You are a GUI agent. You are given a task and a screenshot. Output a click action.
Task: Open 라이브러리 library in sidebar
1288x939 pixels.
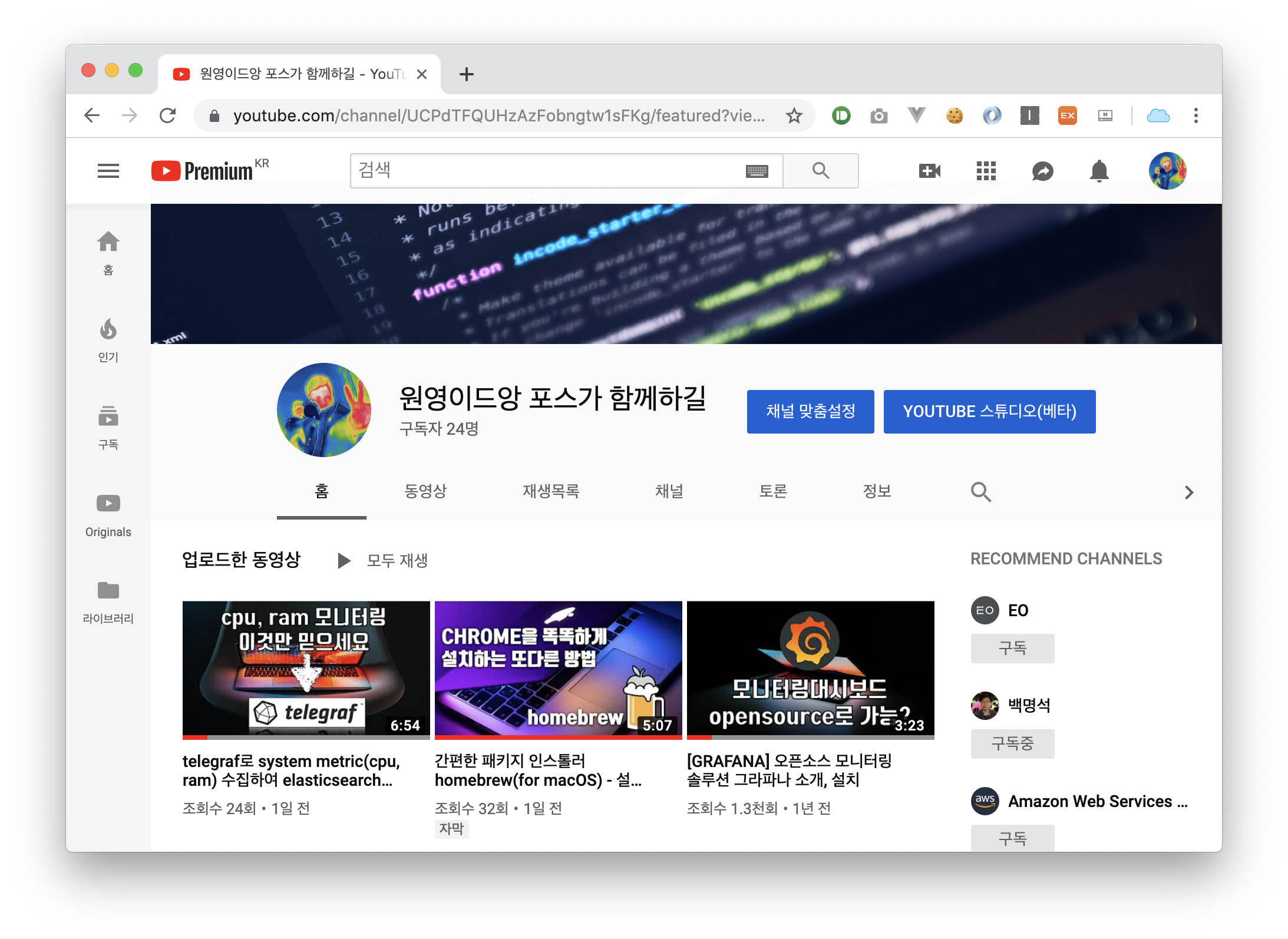(108, 601)
